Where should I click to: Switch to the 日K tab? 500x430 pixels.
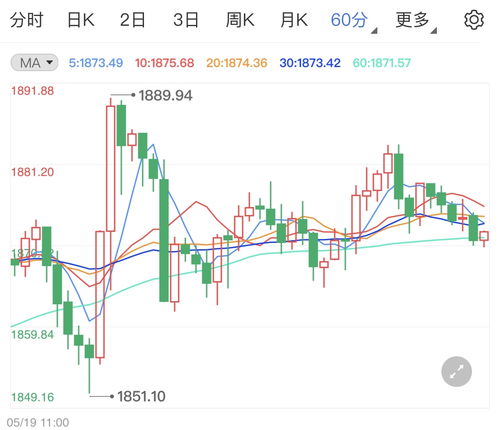[81, 20]
